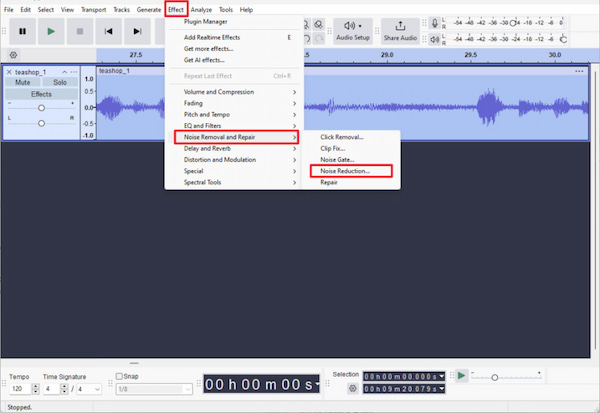Open the snap interval 1/8 dropdown
This screenshot has height=413, width=600.
(x=154, y=389)
